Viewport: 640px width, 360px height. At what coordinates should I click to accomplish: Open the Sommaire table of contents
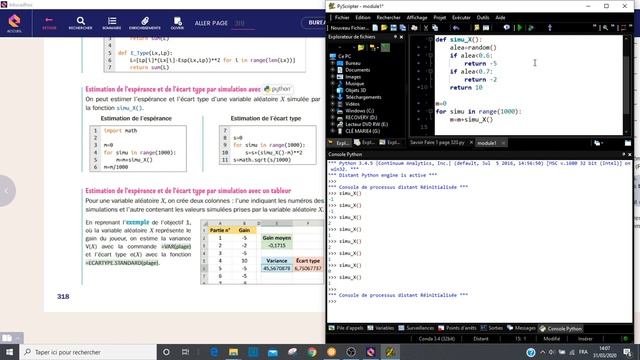[x=112, y=23]
